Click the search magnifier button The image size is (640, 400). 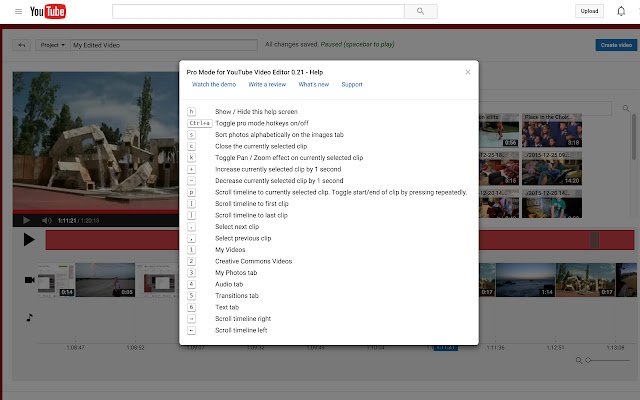(x=420, y=11)
